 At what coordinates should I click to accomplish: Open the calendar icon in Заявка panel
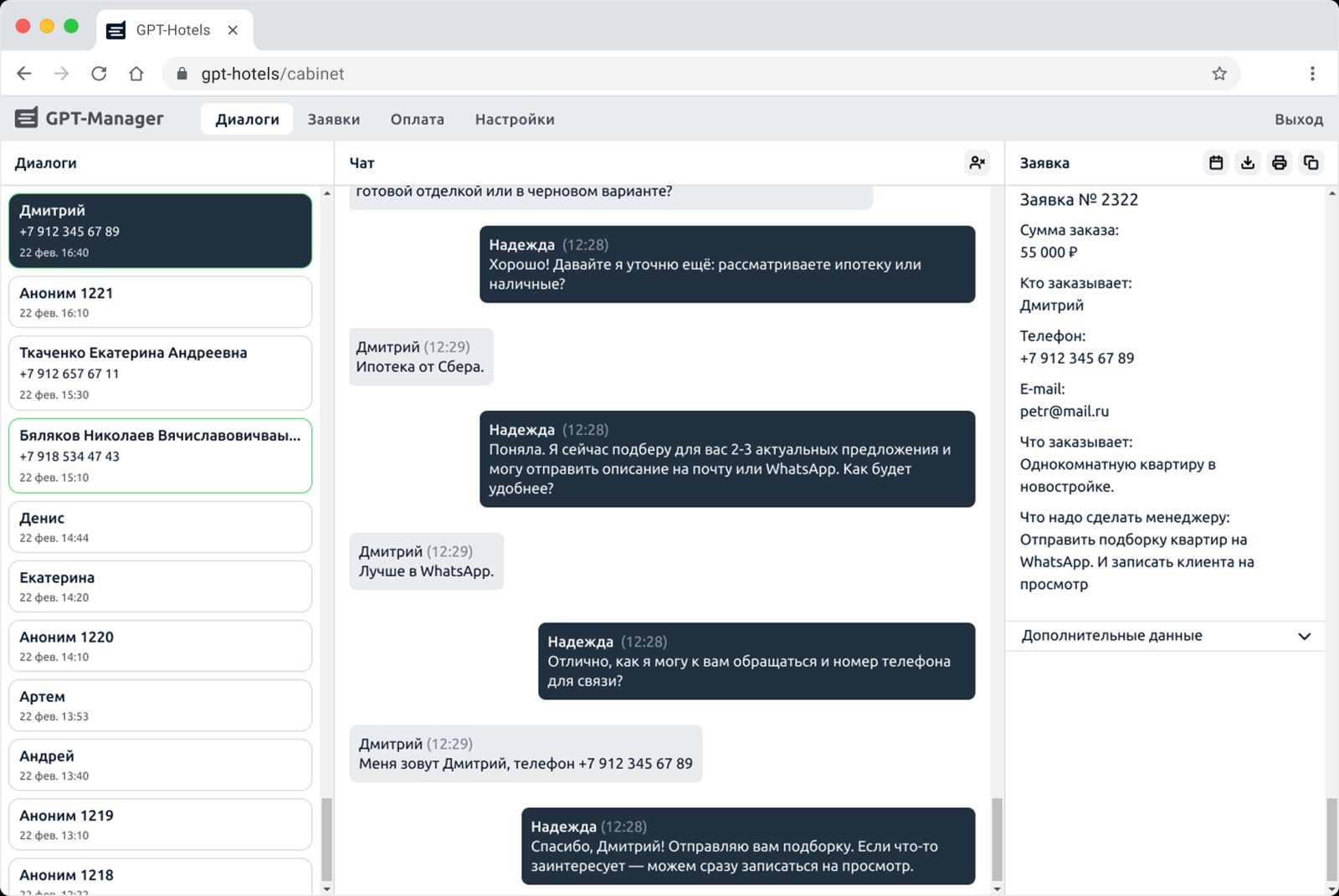tap(1216, 162)
